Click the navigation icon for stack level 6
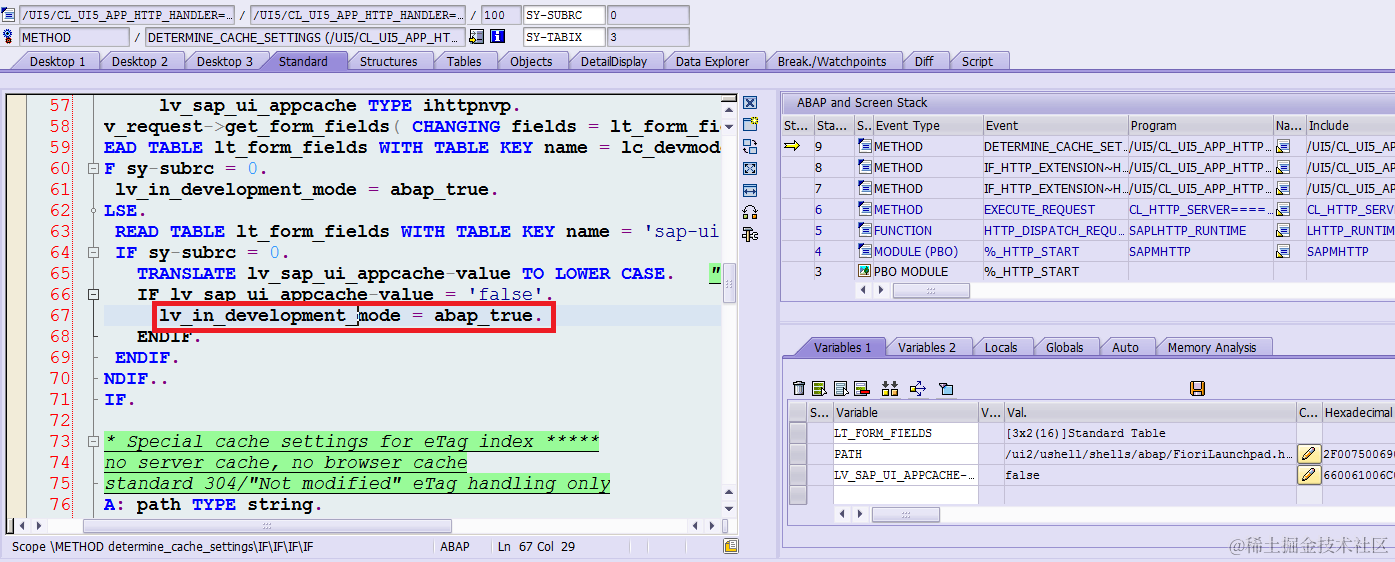Viewport: 1395px width, 562px height. [1283, 209]
